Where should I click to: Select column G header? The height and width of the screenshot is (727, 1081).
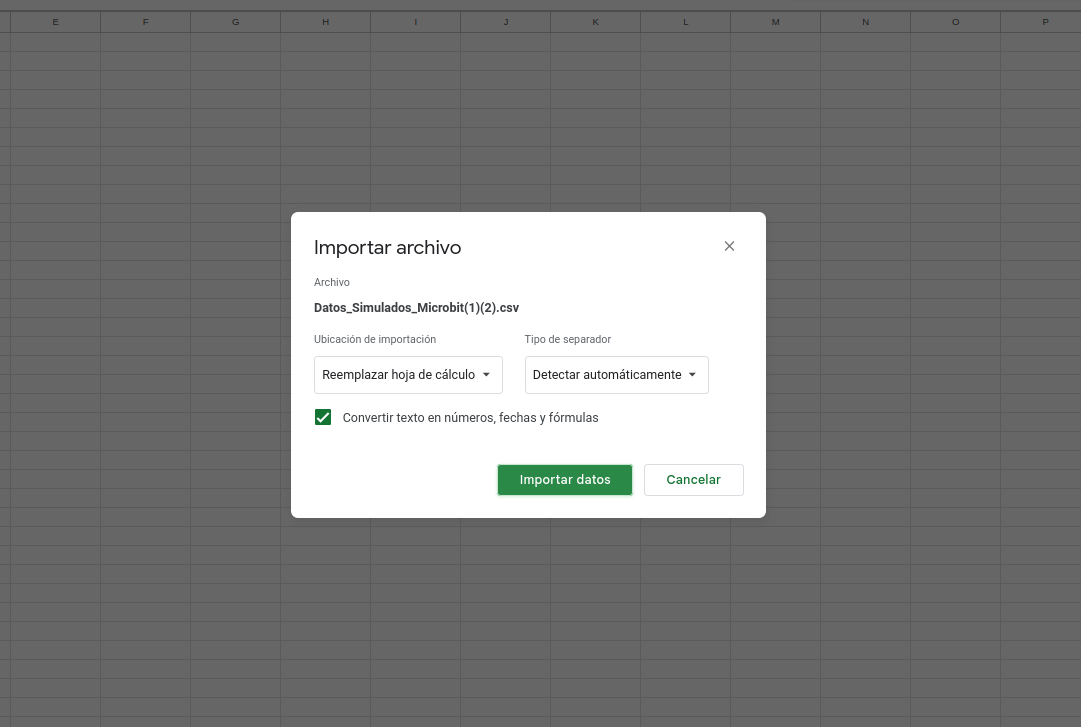235,21
